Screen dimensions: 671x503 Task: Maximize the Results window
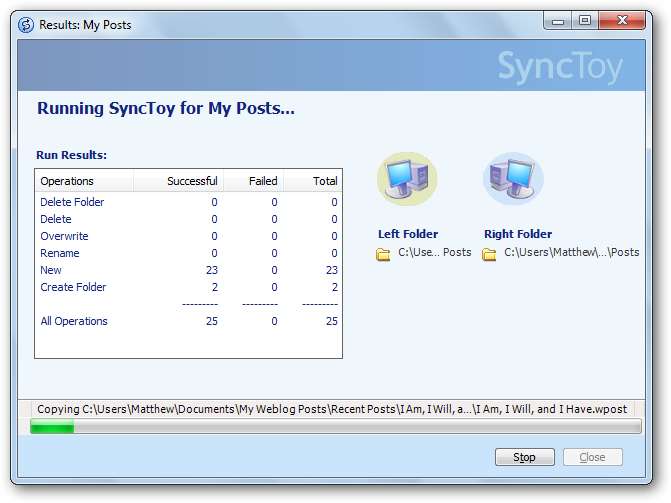pos(584,20)
